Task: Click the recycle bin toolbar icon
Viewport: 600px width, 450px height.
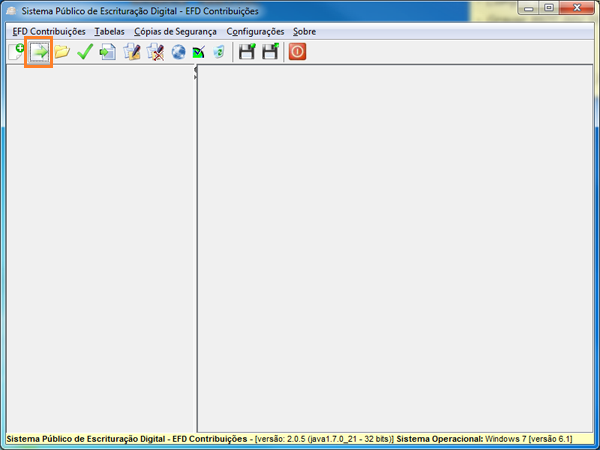Action: 219,52
